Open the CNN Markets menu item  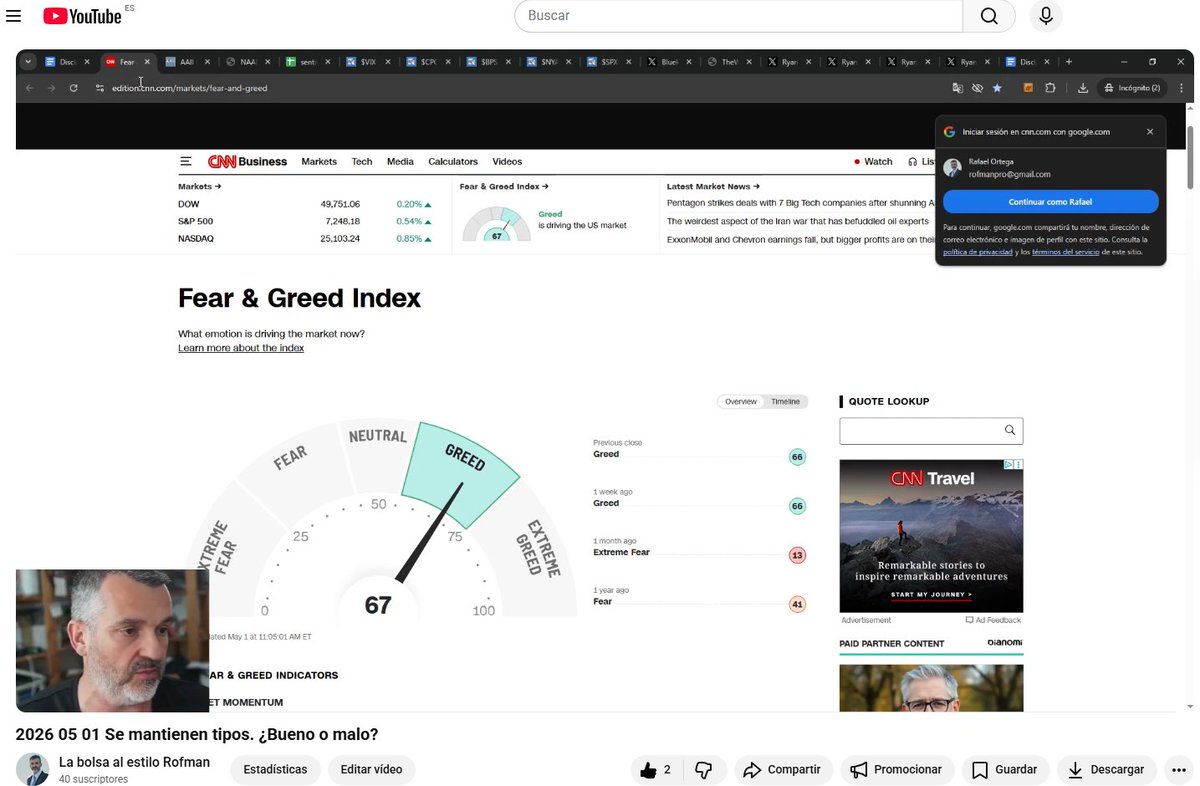click(319, 161)
